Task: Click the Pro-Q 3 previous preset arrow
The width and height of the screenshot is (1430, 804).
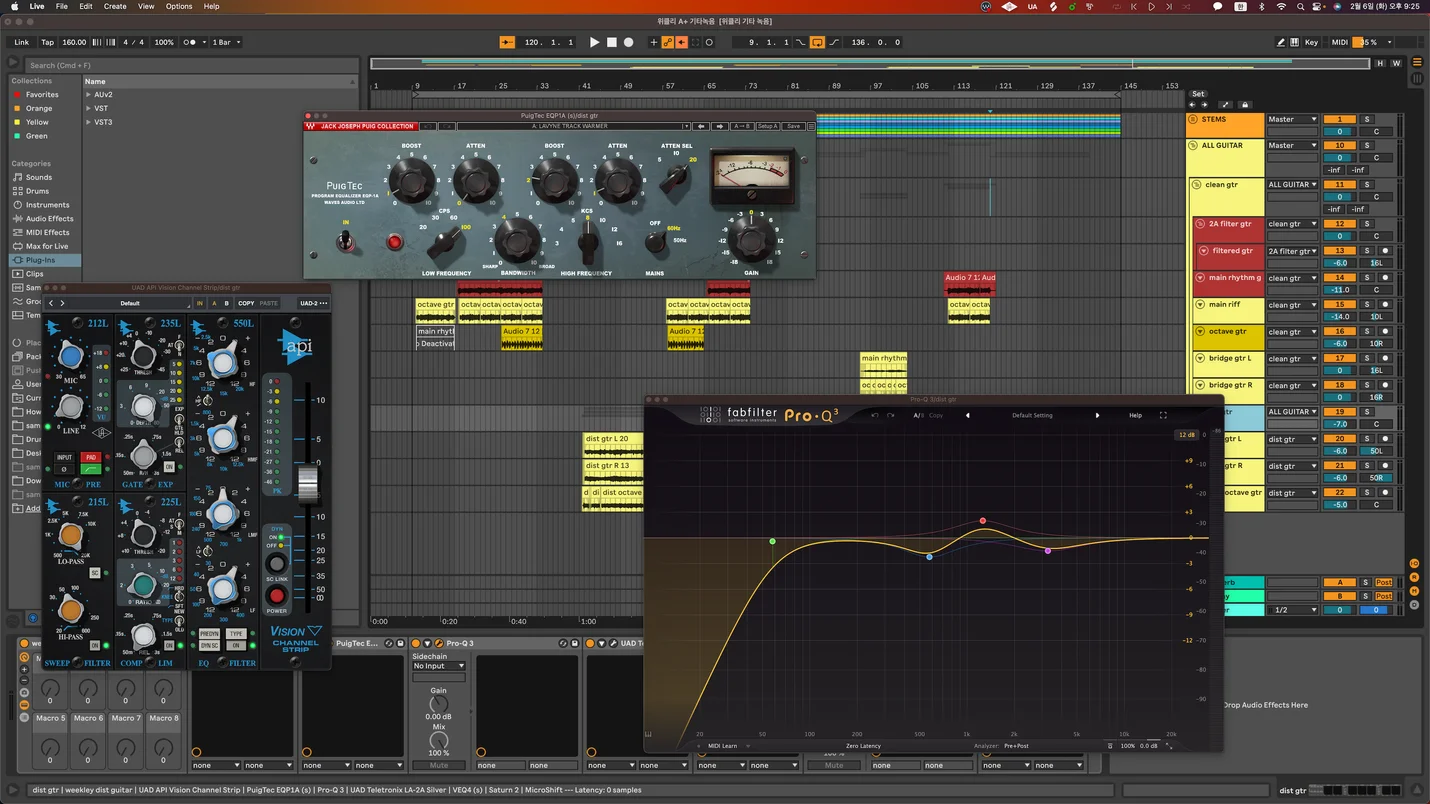Action: coord(967,415)
